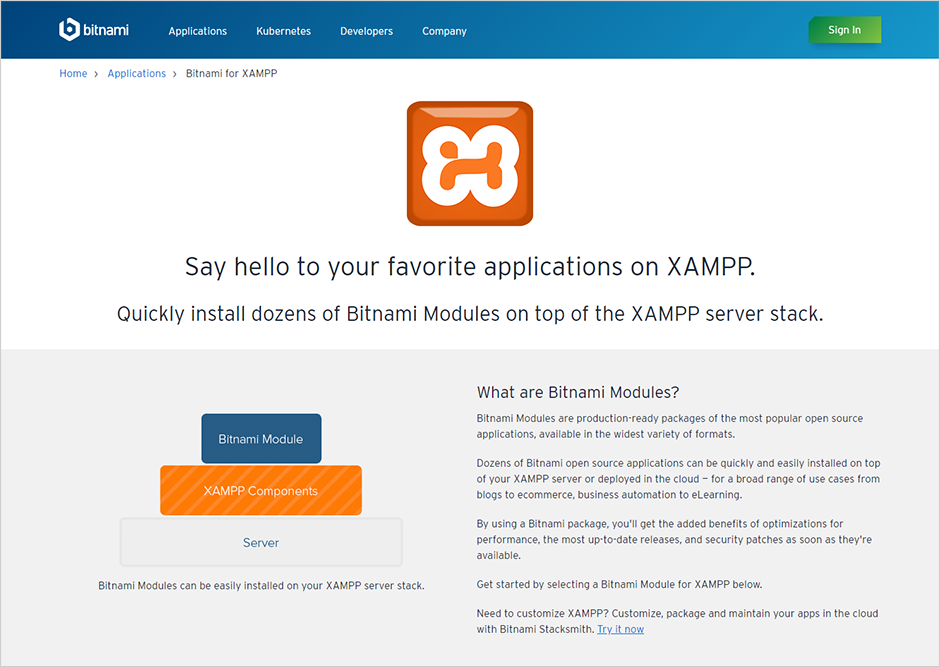The image size is (940, 667).
Task: Follow the 'Try it now' Stacksmith link
Action: tap(620, 629)
